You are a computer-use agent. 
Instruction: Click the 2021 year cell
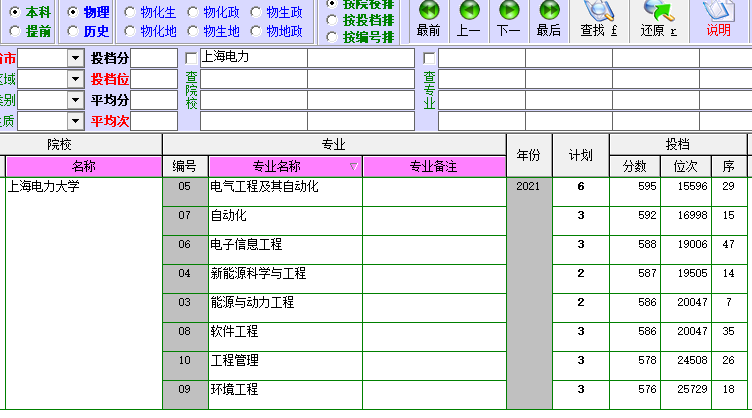pyautogui.click(x=529, y=293)
